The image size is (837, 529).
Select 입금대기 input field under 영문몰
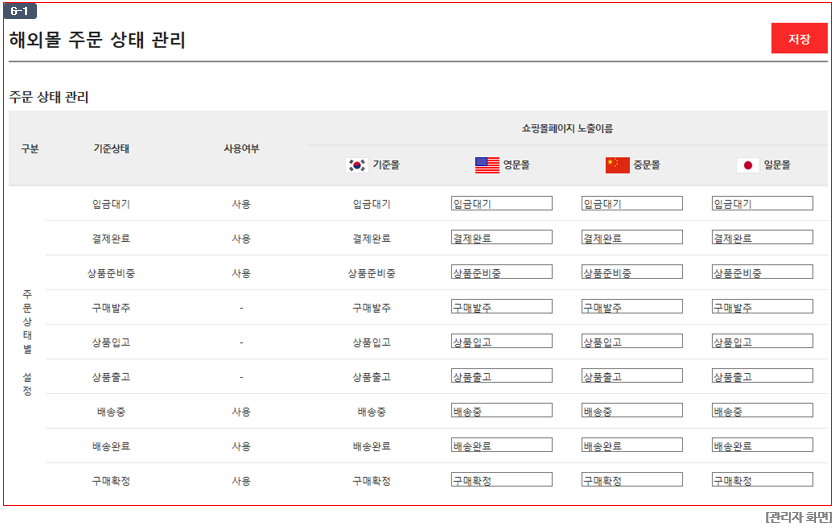(502, 203)
